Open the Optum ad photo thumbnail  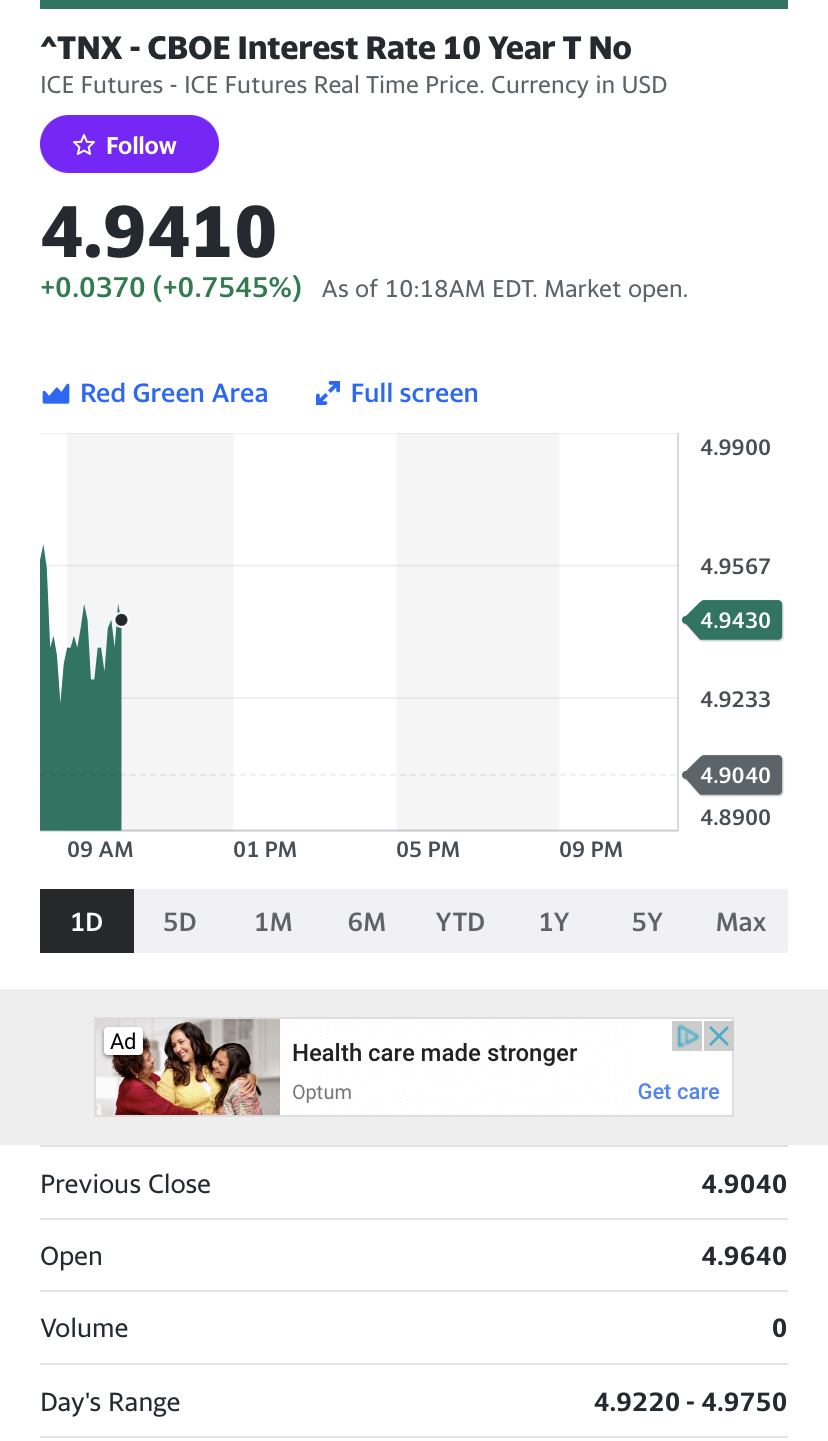pyautogui.click(x=188, y=1067)
